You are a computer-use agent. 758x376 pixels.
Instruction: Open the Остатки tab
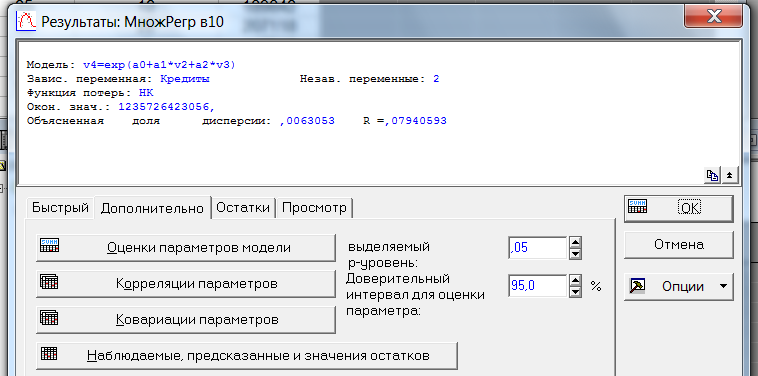pos(243,208)
